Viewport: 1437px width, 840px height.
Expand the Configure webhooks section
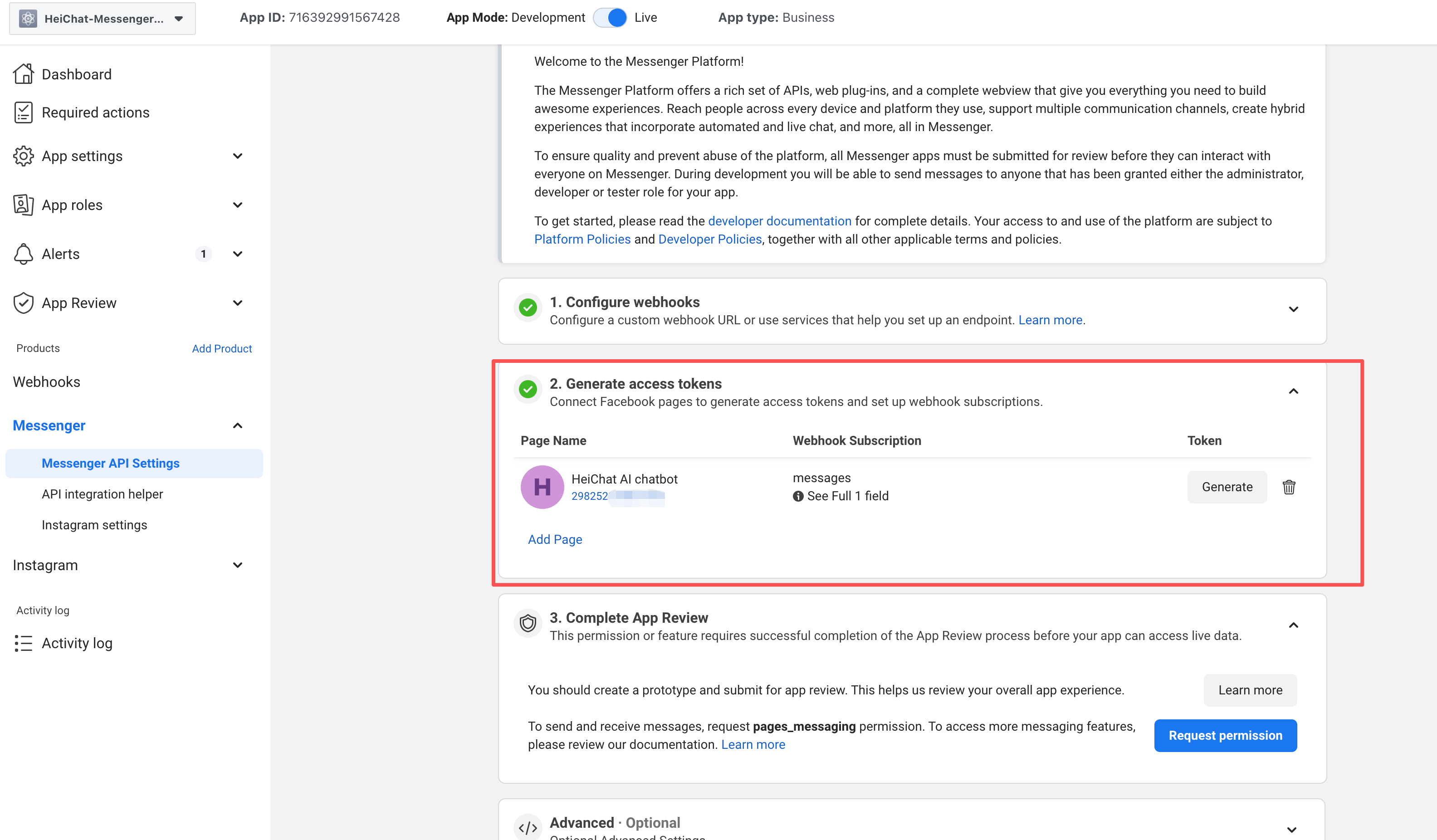click(1293, 310)
